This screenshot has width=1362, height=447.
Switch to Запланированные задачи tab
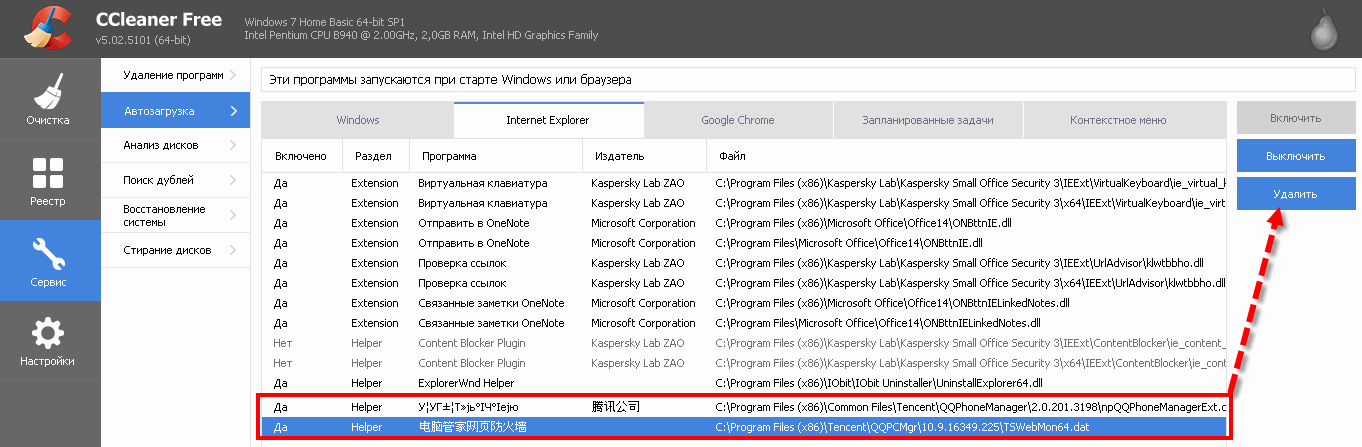pos(928,120)
